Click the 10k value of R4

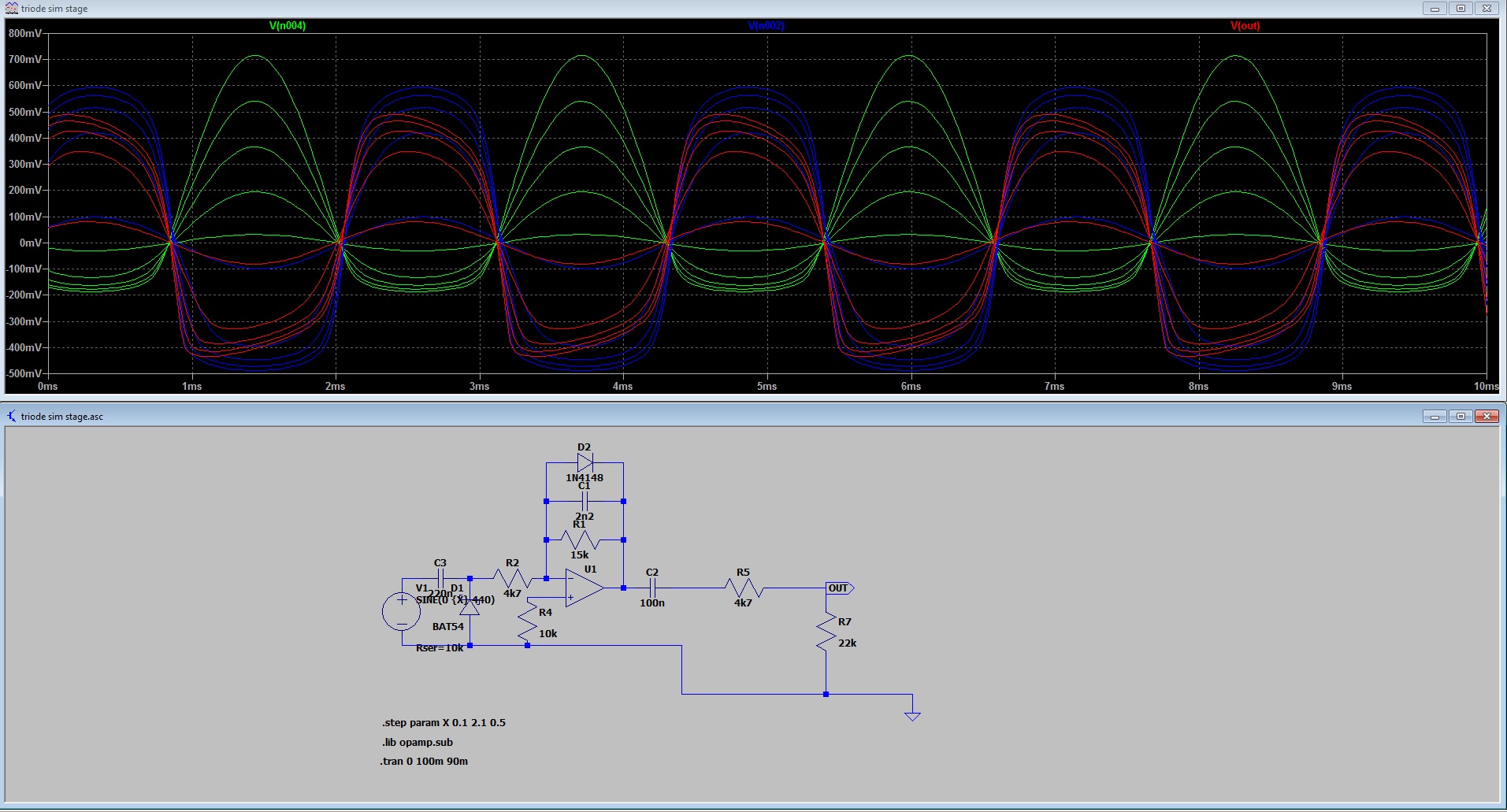pyautogui.click(x=548, y=633)
